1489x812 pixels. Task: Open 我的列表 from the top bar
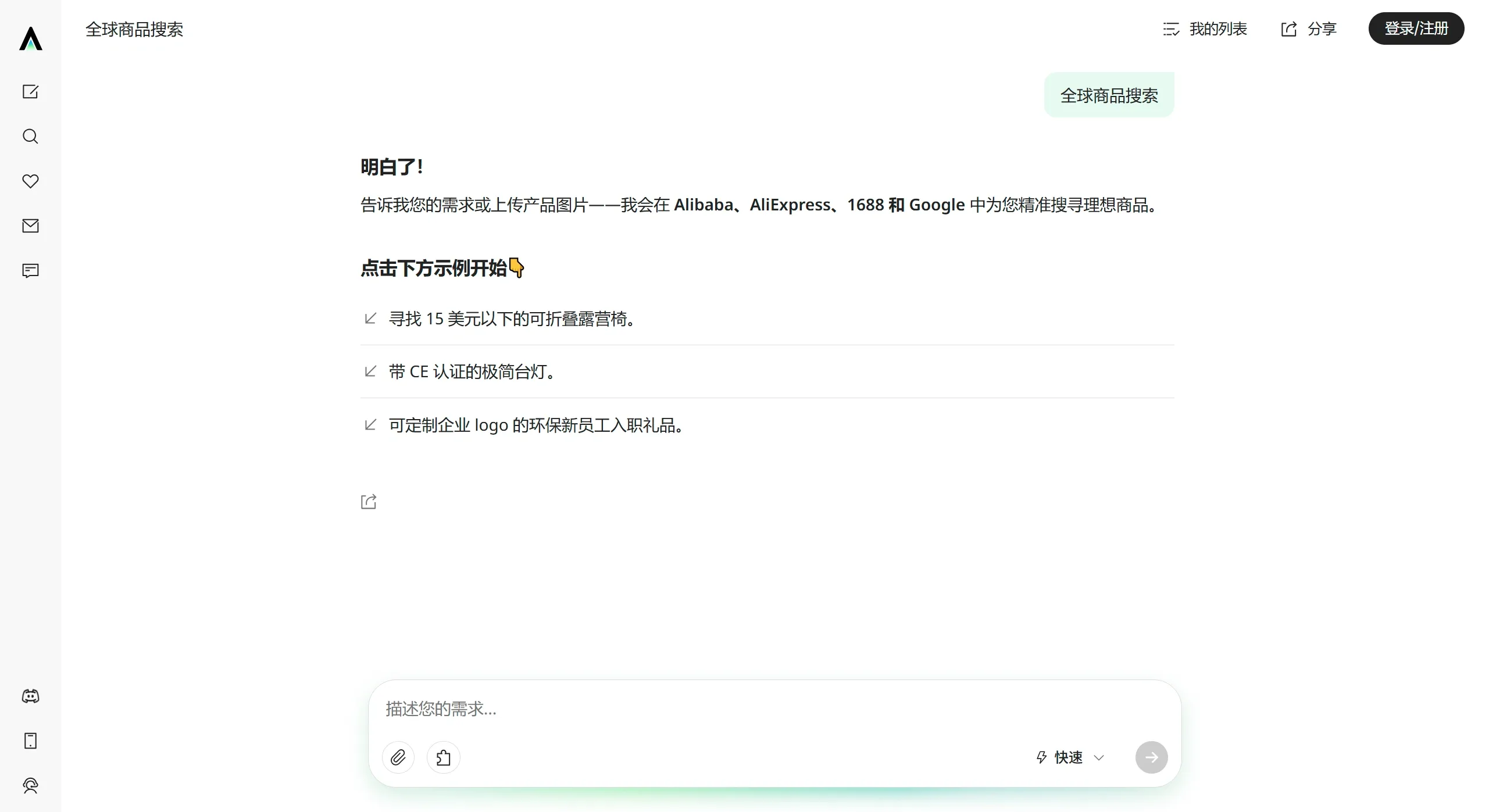point(1206,28)
